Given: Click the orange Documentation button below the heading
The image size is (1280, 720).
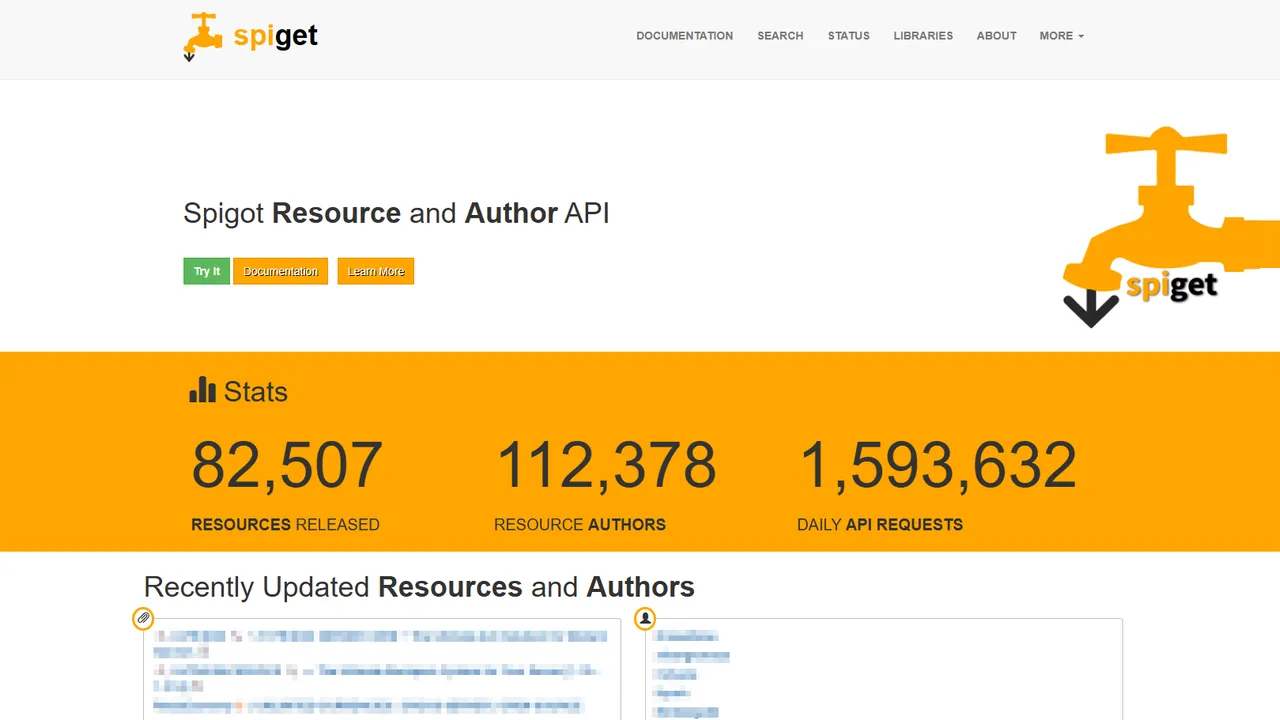Looking at the screenshot, I should pos(280,271).
